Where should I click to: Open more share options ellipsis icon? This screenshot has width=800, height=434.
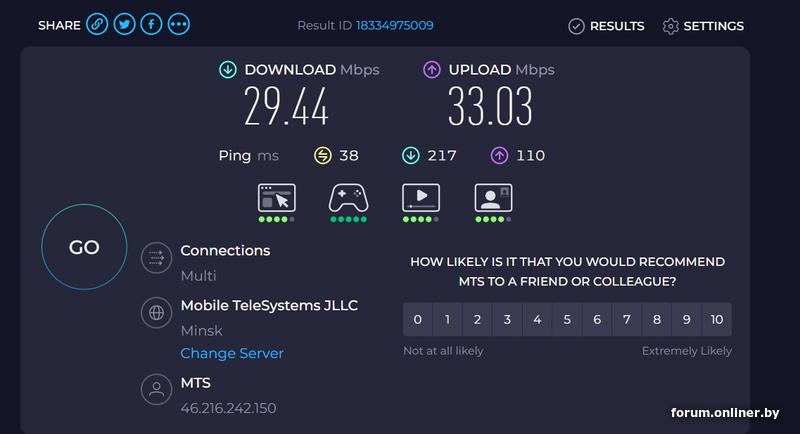point(178,25)
